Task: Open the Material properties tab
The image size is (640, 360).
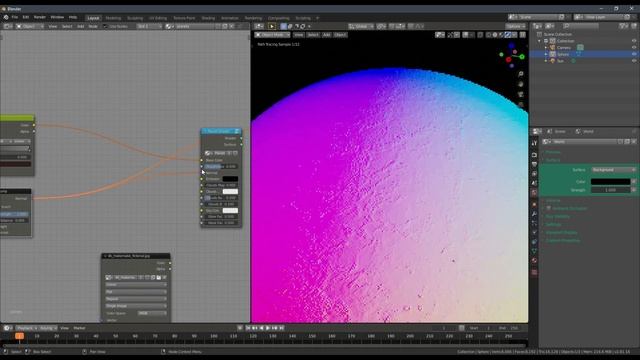Action: pos(534,260)
